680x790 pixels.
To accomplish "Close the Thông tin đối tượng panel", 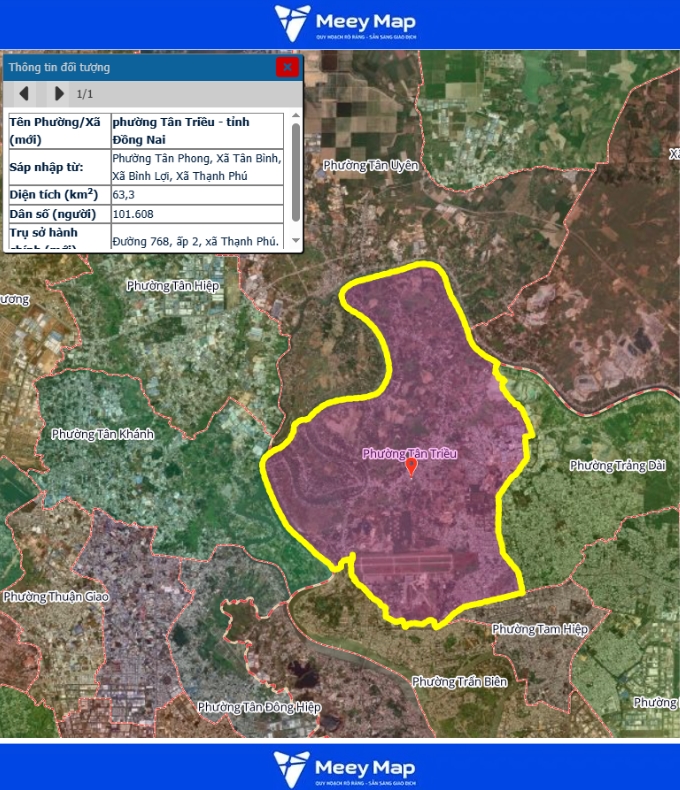I will [x=287, y=67].
